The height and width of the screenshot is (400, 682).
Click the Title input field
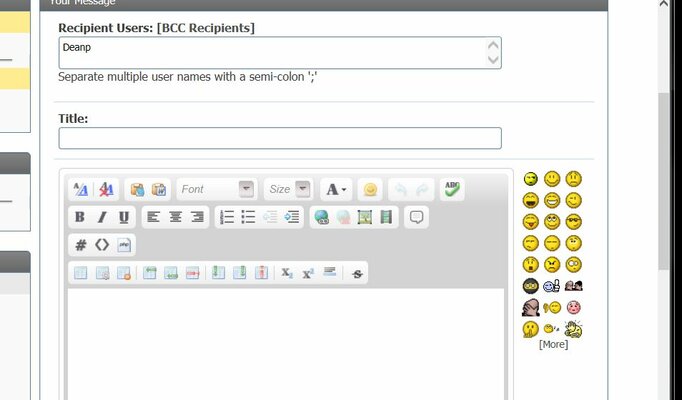click(x=280, y=139)
